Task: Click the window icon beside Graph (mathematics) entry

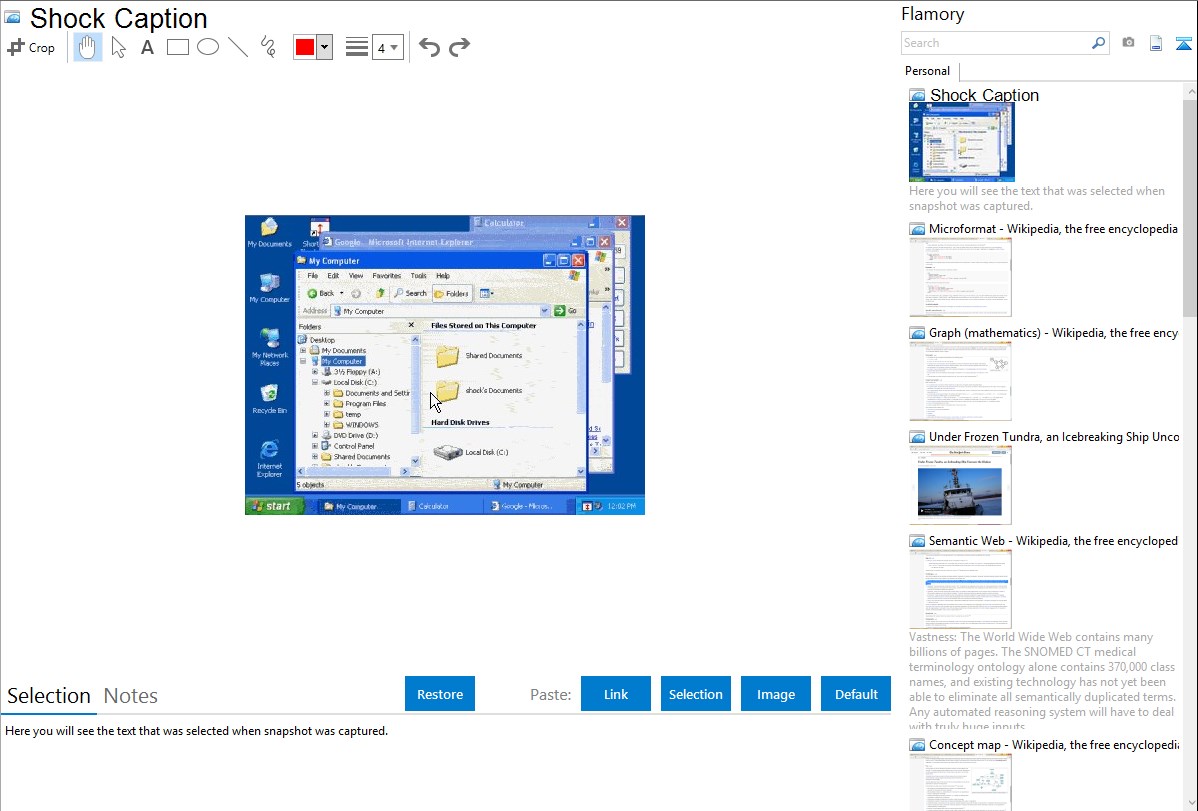Action: point(917,333)
